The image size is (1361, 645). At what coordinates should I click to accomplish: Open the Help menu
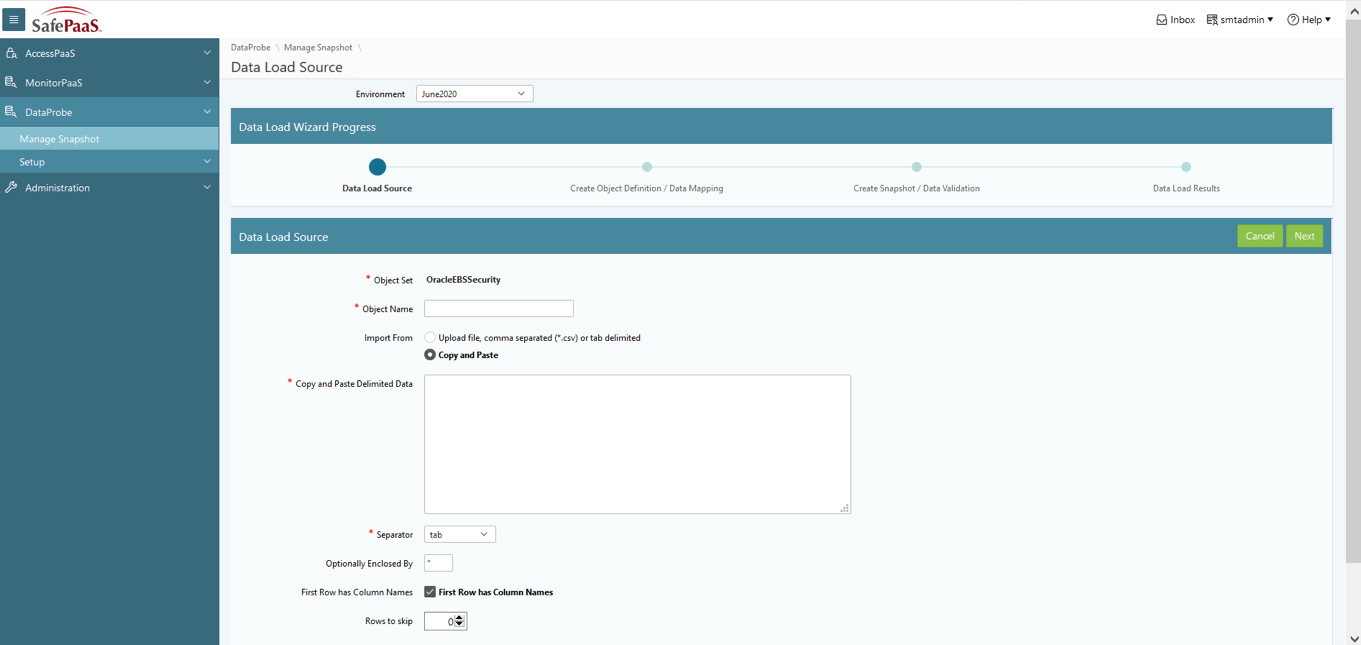[1309, 19]
